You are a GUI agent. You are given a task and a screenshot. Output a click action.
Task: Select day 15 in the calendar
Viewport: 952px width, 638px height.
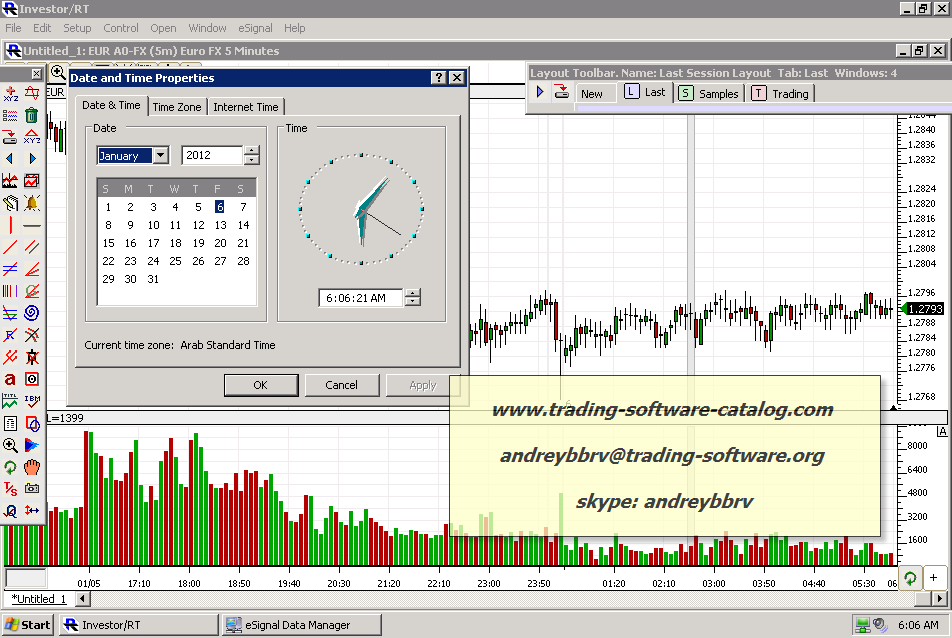(x=108, y=243)
